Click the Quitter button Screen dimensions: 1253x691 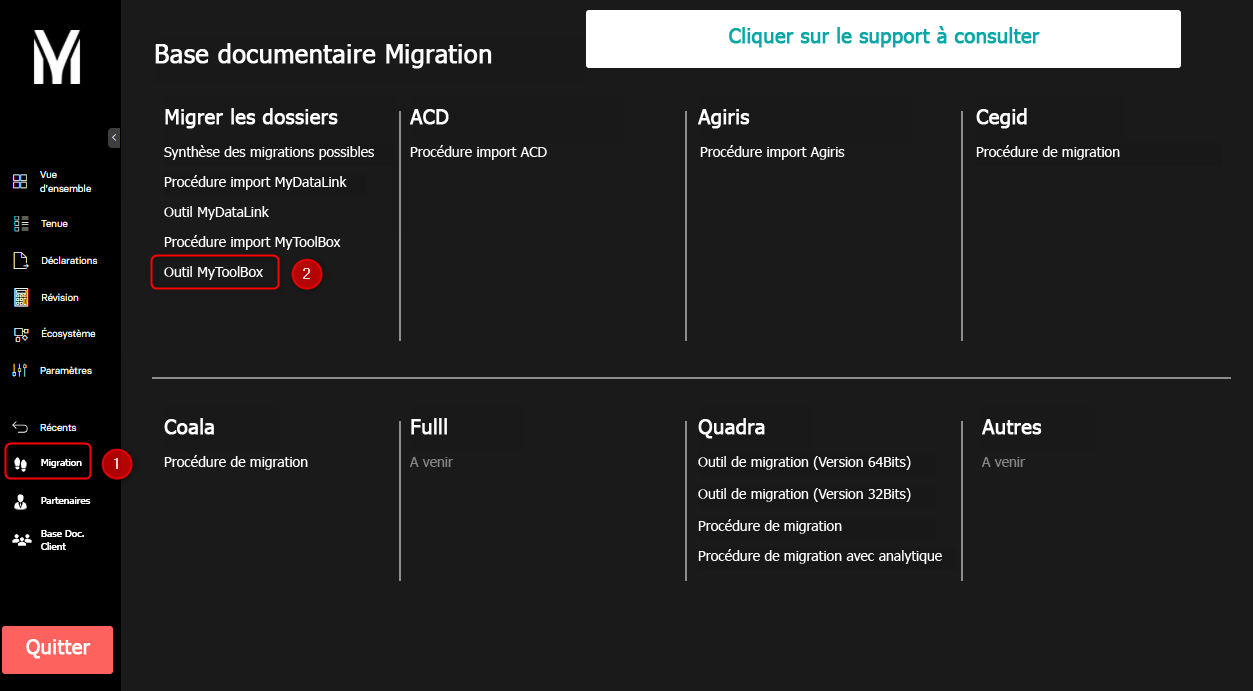58,649
